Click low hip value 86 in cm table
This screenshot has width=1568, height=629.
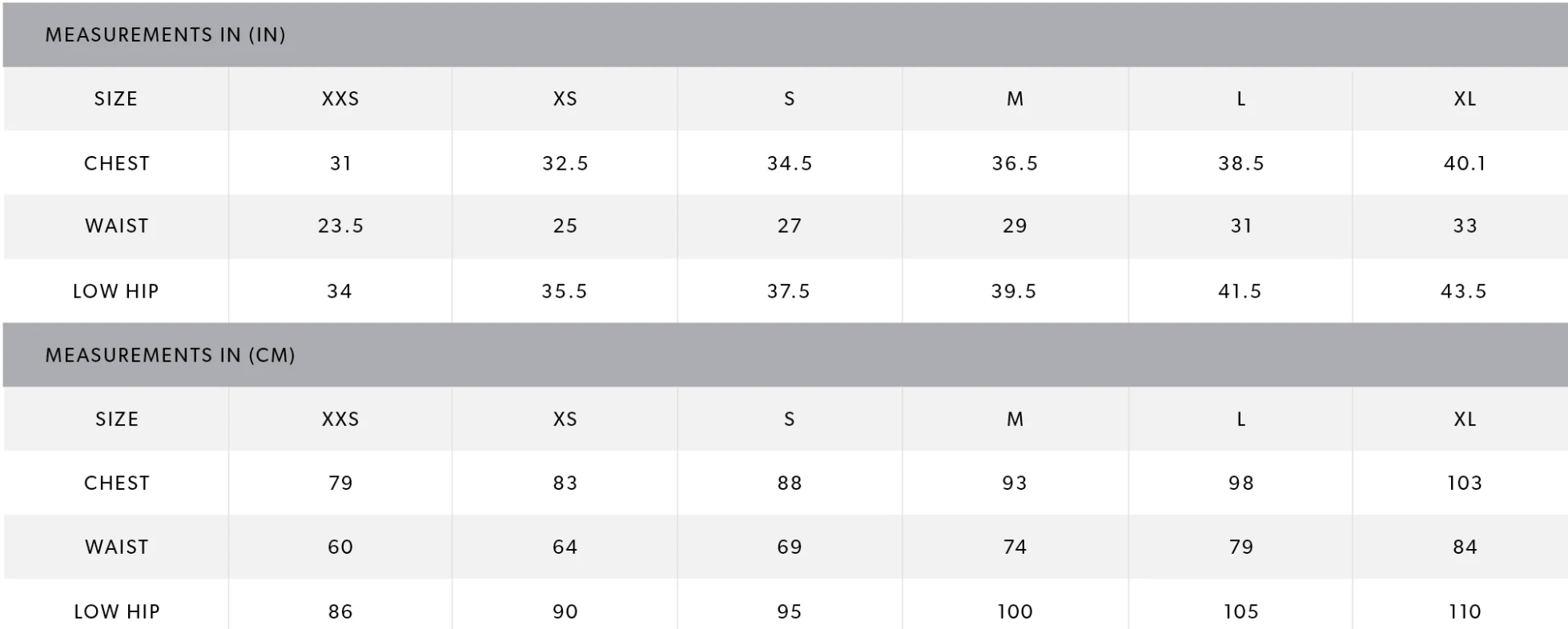pyautogui.click(x=340, y=612)
